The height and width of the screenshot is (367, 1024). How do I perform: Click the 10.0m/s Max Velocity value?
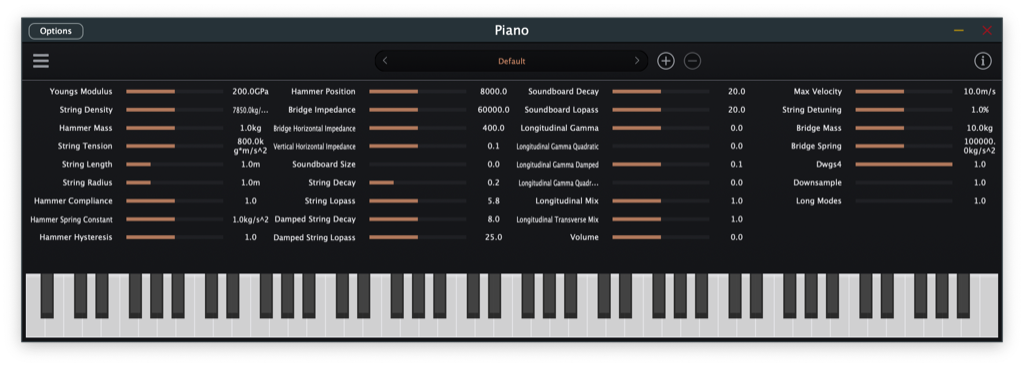click(x=980, y=91)
